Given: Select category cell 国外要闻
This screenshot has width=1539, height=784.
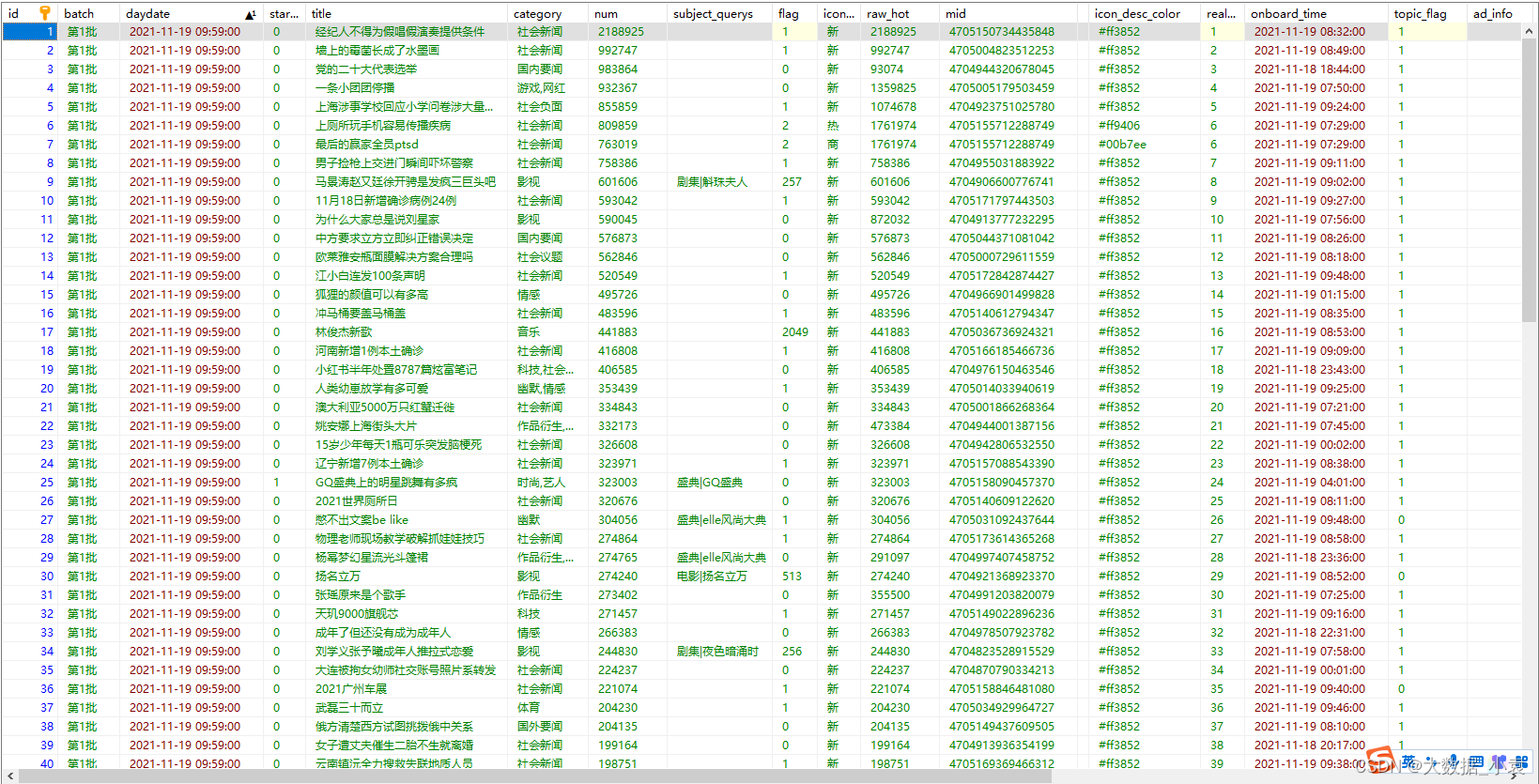Looking at the screenshot, I should coord(540,727).
